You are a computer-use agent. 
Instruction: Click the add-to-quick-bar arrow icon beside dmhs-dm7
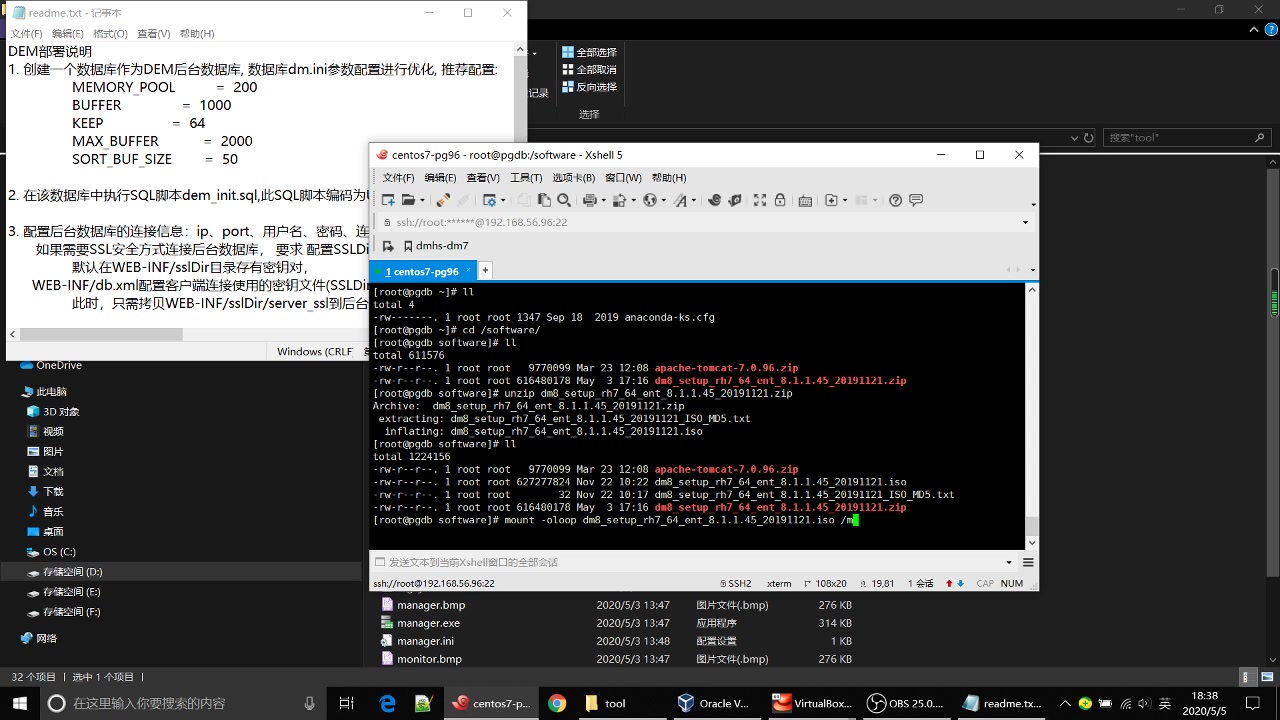tap(388, 246)
